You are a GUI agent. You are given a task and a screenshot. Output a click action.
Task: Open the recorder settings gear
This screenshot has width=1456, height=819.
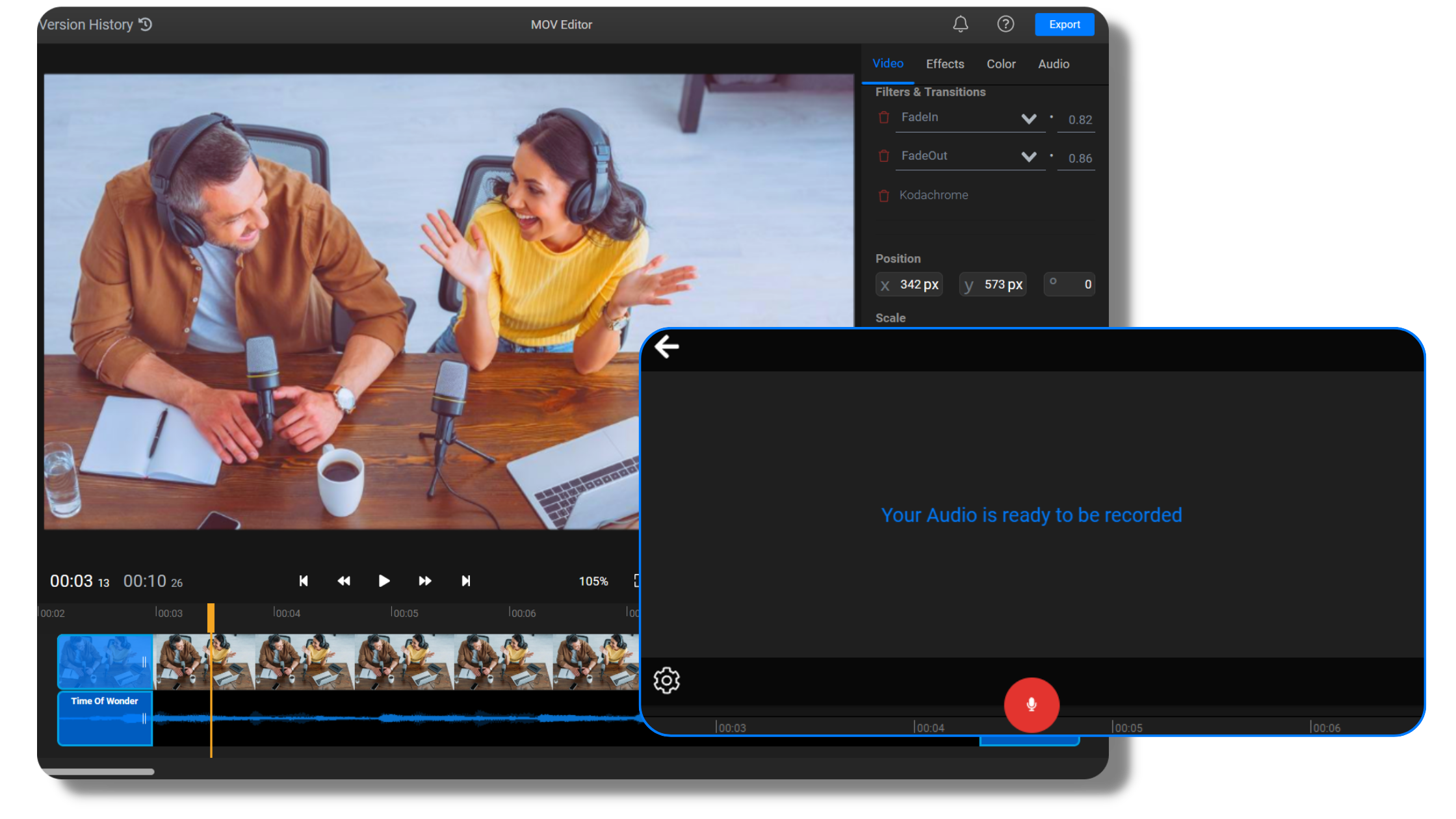[667, 680]
